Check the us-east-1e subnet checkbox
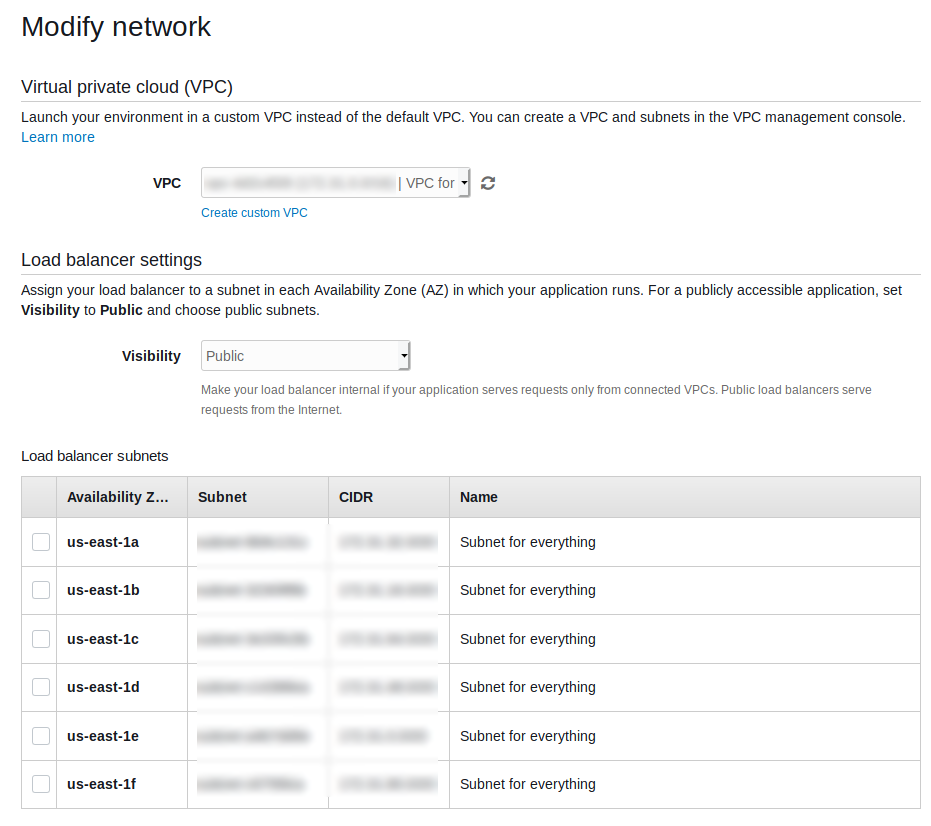The height and width of the screenshot is (826, 931). click(40, 736)
